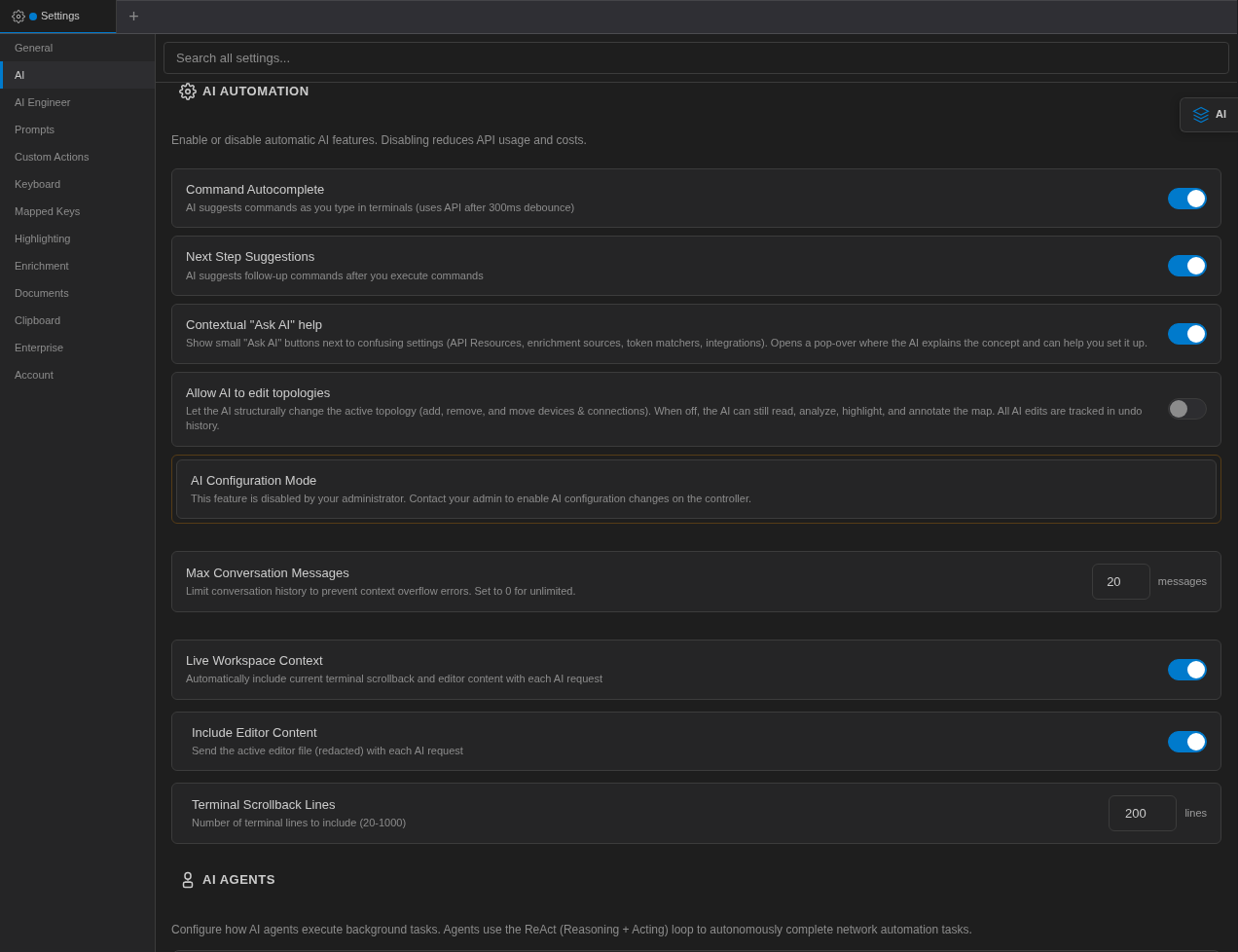The image size is (1238, 952).
Task: Select Keyboard settings section
Action: 78,184
